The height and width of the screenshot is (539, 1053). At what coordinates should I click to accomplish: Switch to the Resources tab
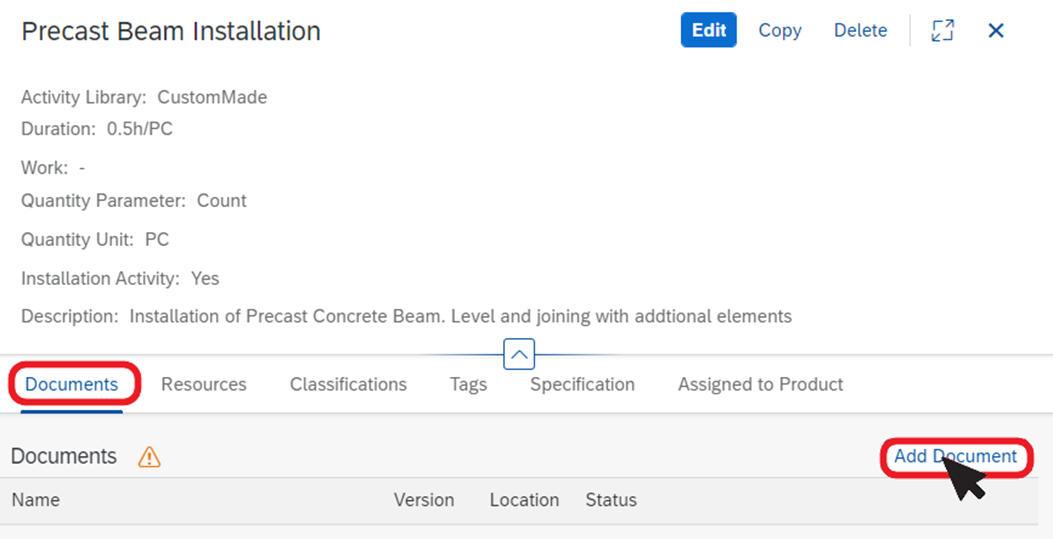coord(203,385)
